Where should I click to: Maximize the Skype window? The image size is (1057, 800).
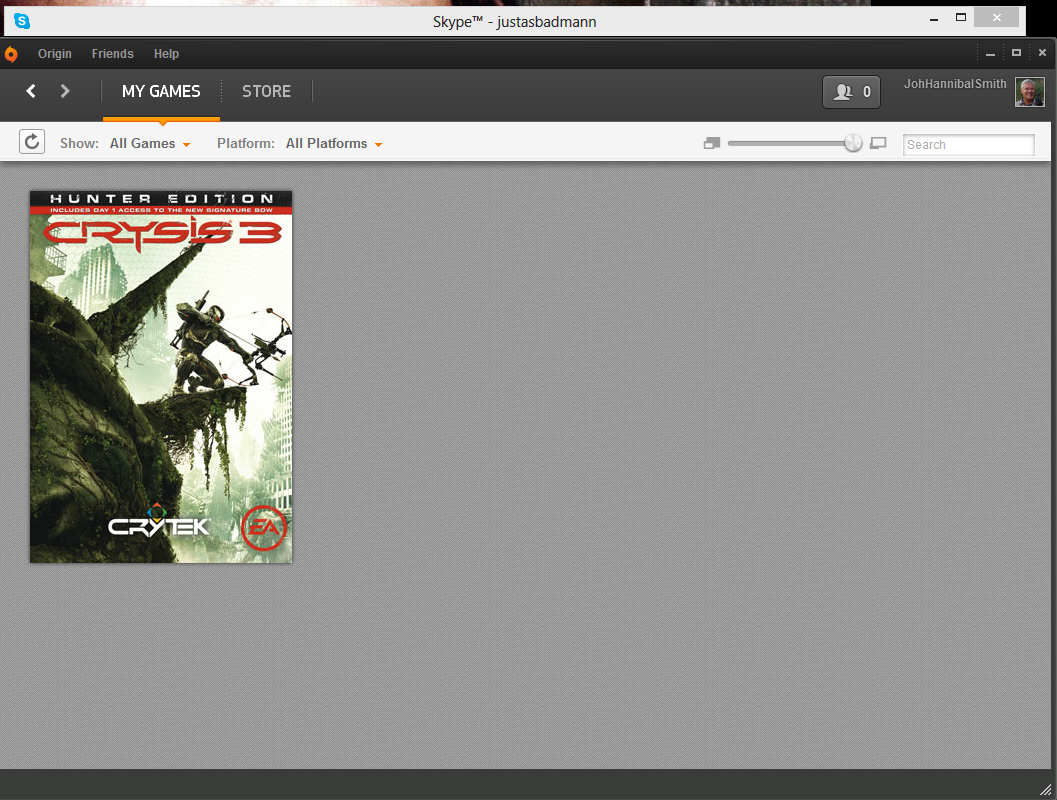click(x=961, y=18)
